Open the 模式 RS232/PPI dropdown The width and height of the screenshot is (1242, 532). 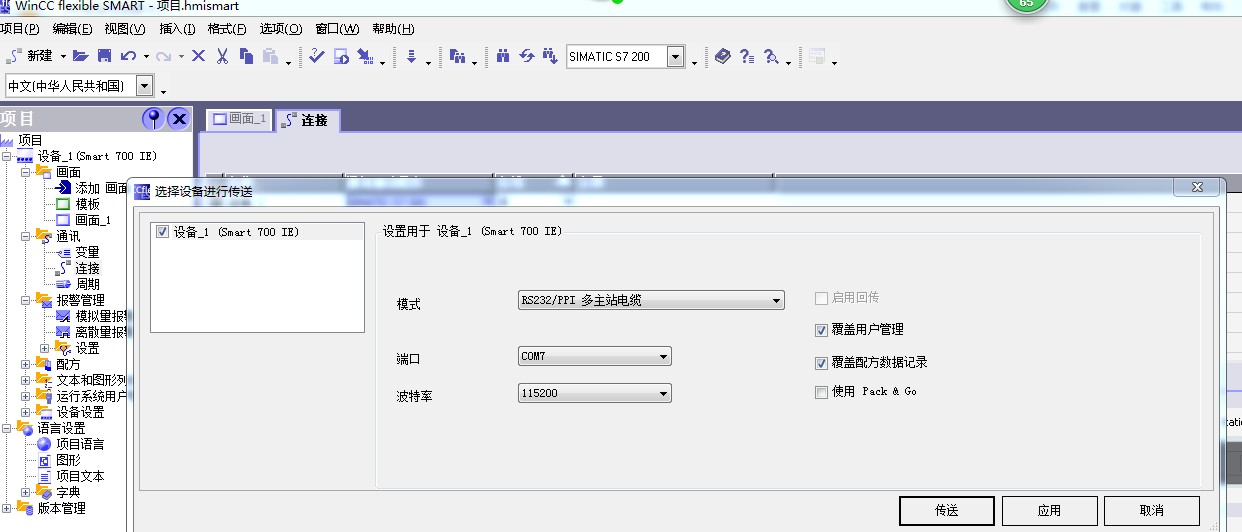pyautogui.click(x=776, y=300)
